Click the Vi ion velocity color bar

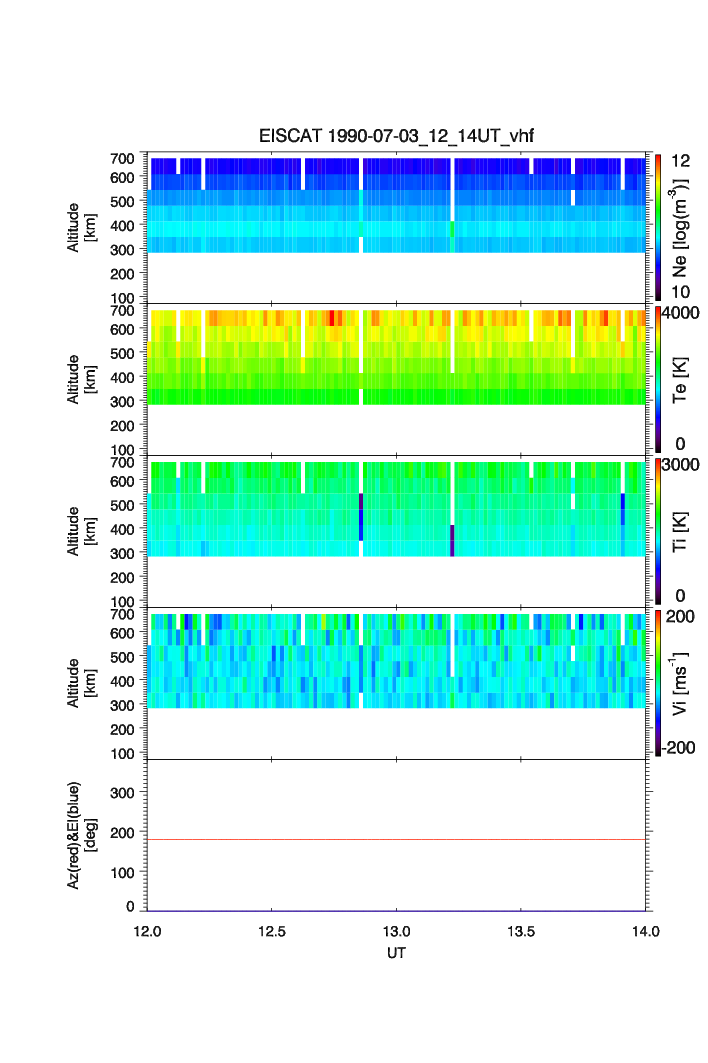click(658, 683)
